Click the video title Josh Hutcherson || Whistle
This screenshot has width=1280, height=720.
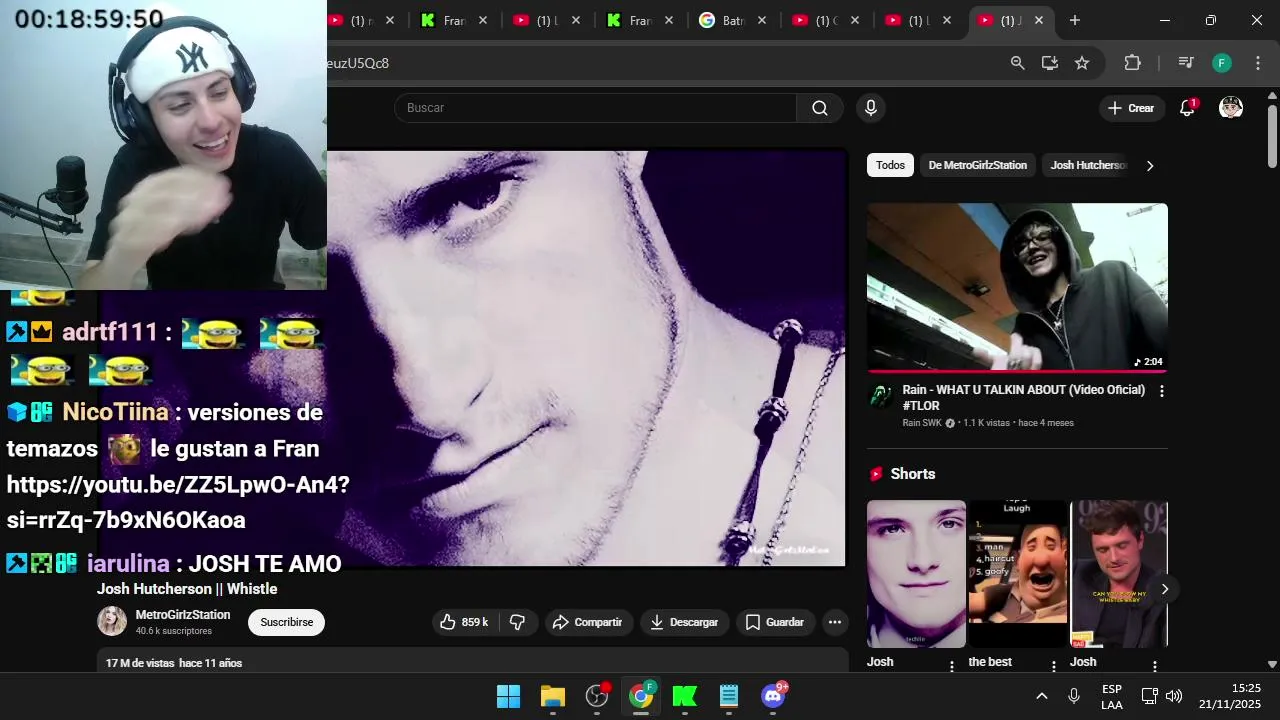[187, 589]
